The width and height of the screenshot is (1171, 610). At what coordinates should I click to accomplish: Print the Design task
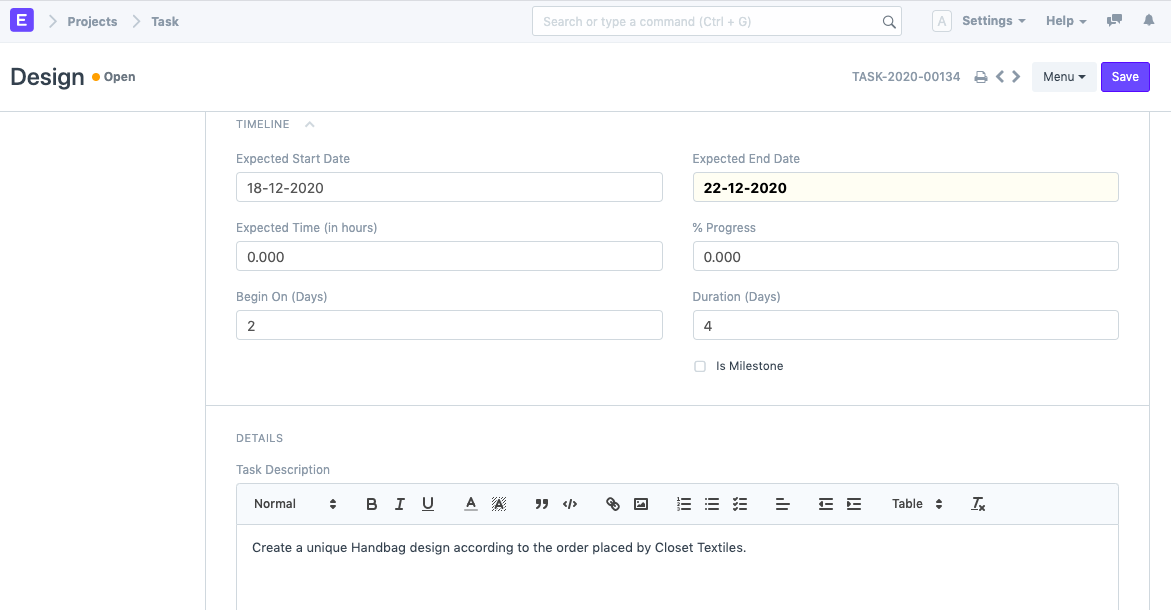pos(980,76)
